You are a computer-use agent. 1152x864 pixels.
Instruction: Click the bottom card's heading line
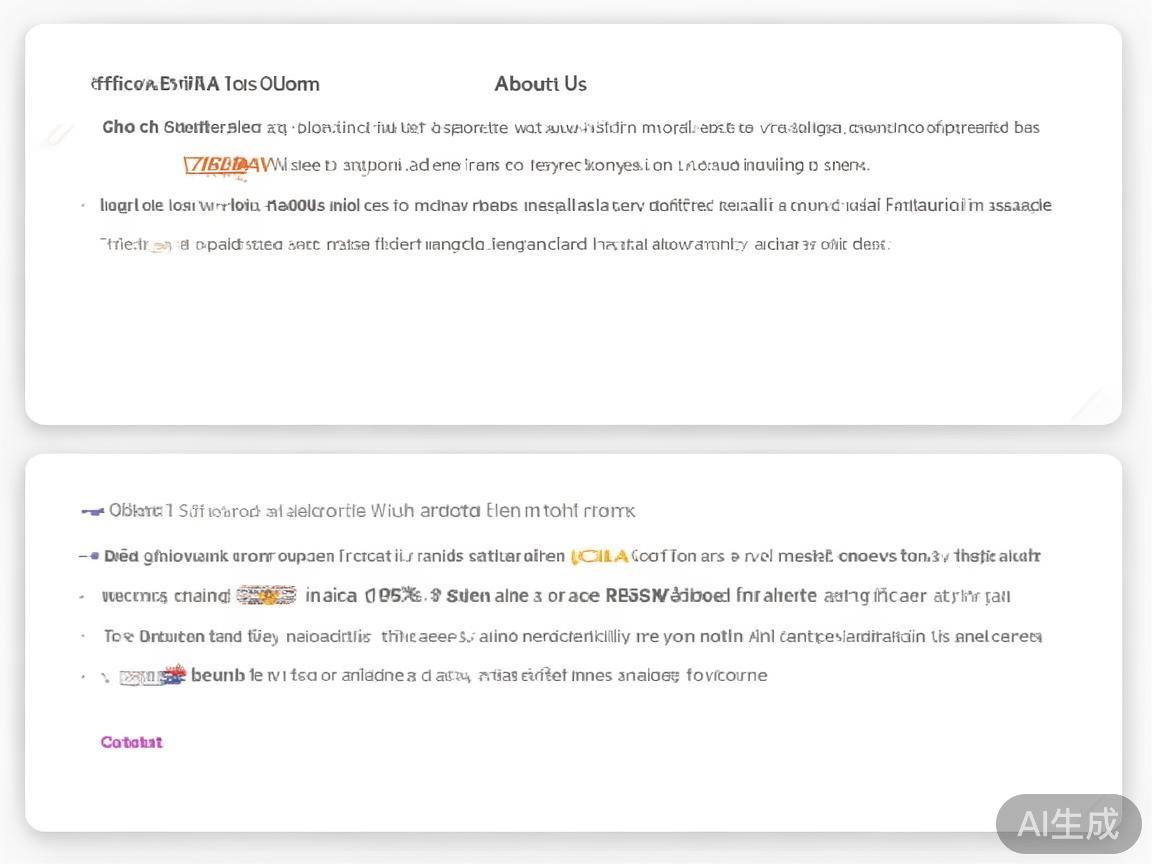click(x=372, y=511)
